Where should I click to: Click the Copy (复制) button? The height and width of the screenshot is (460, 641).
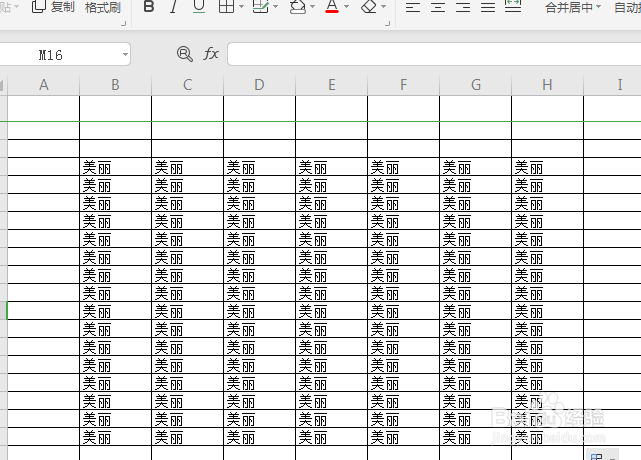point(53,7)
